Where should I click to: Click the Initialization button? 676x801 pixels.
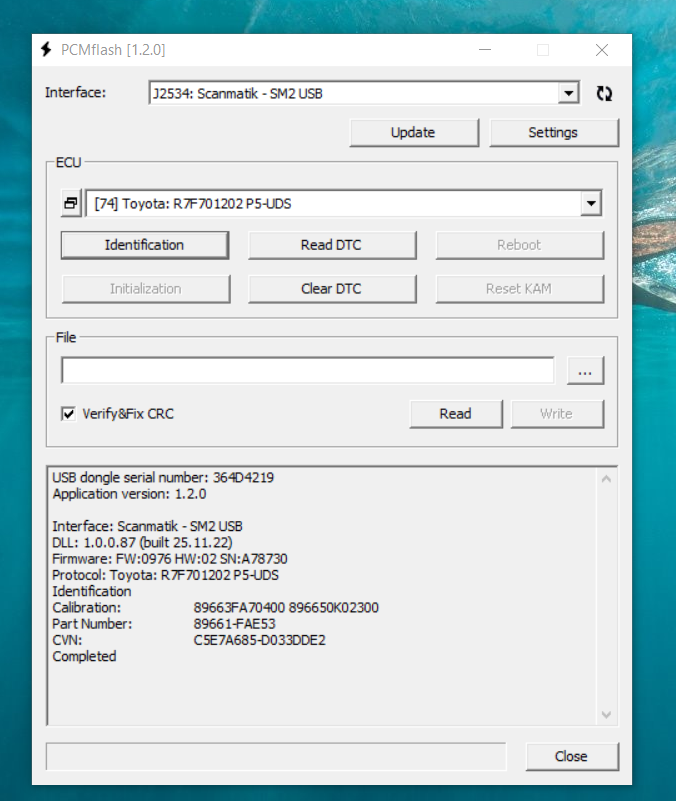tap(146, 289)
